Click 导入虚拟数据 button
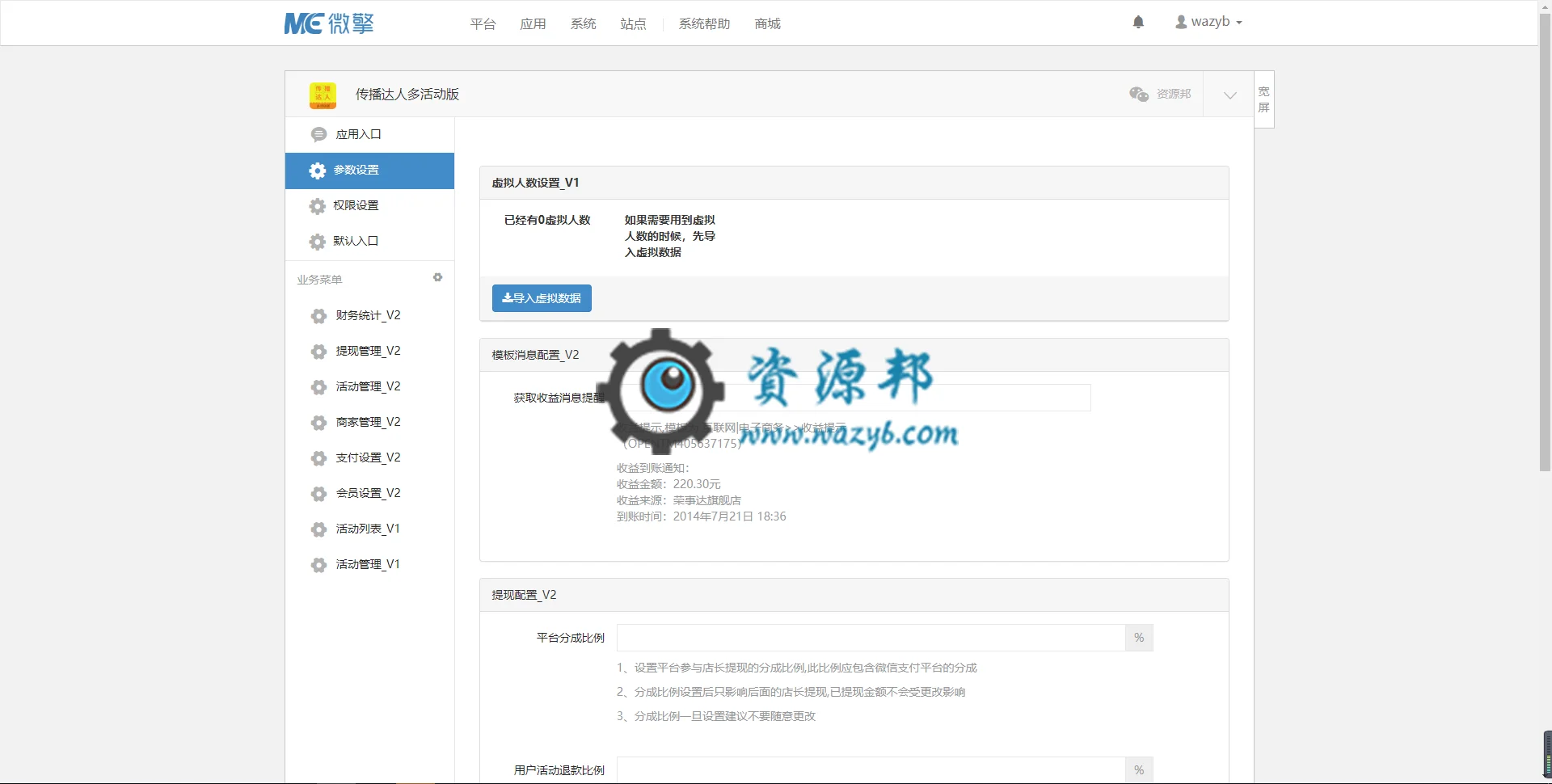The image size is (1552, 784). 542,298
